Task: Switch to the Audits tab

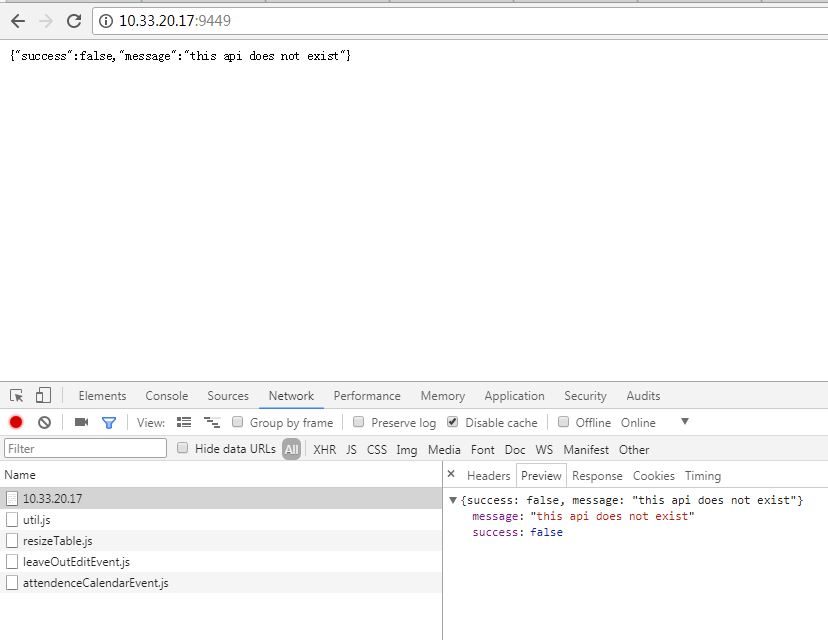Action: click(x=643, y=396)
